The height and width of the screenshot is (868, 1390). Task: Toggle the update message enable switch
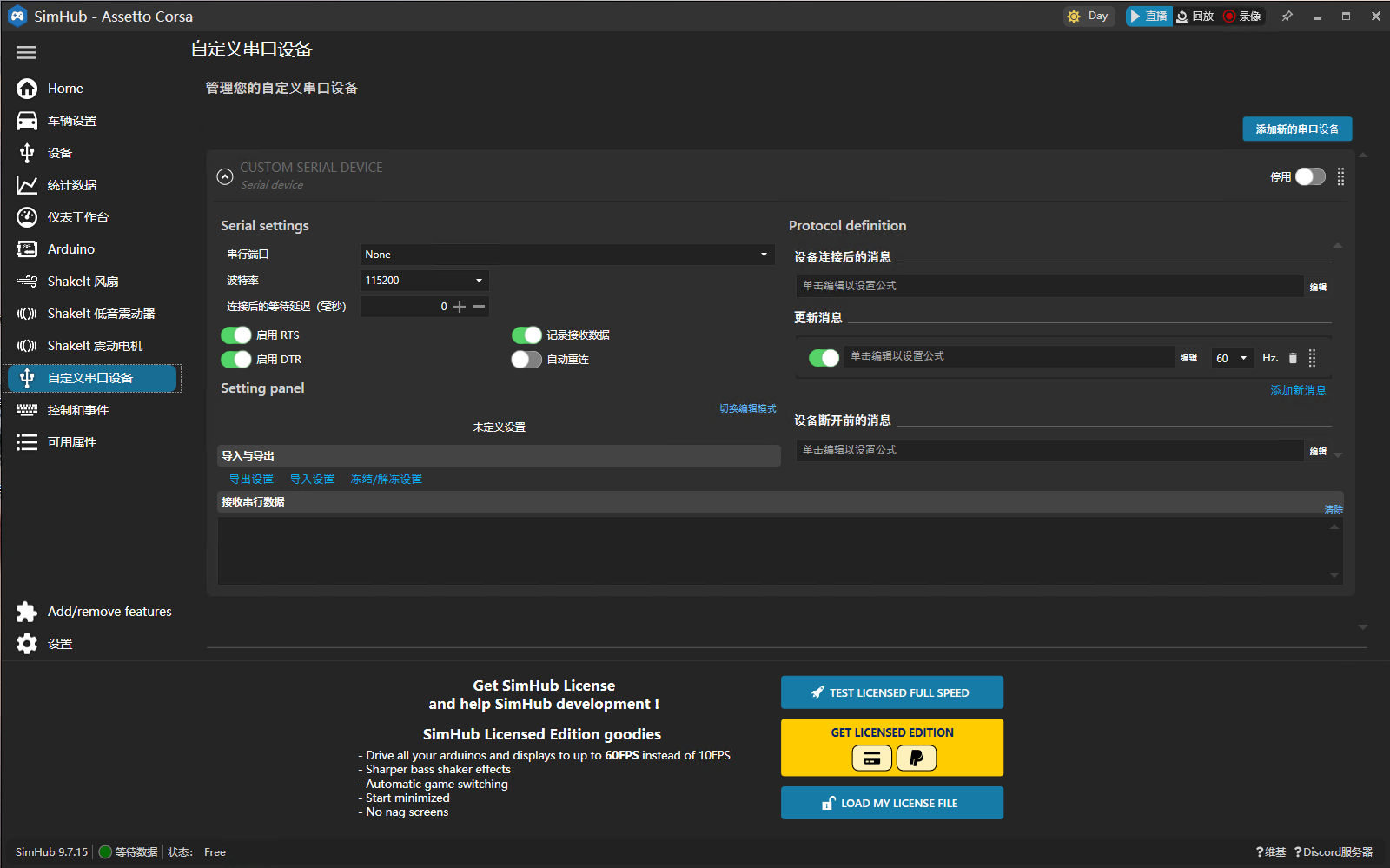coord(824,358)
